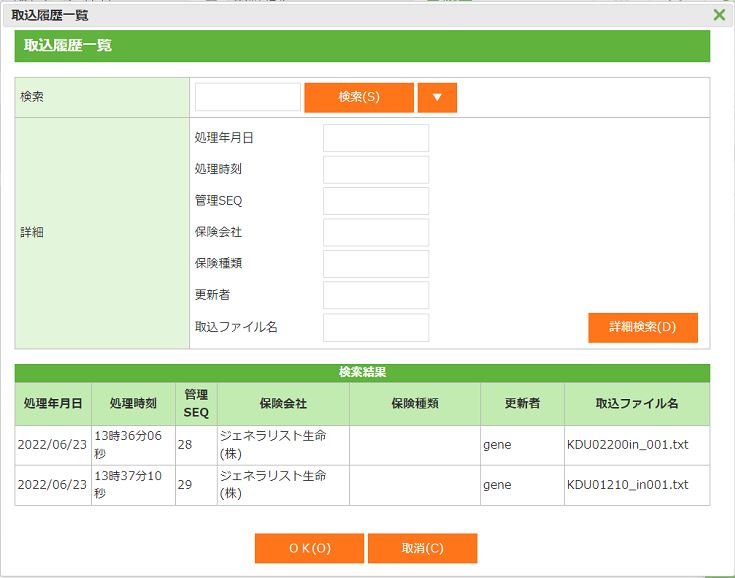Click the 管理SEQ 29 cell

[196, 485]
